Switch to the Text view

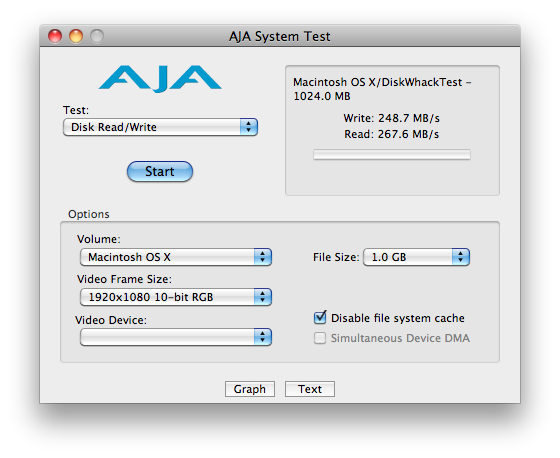[x=310, y=389]
